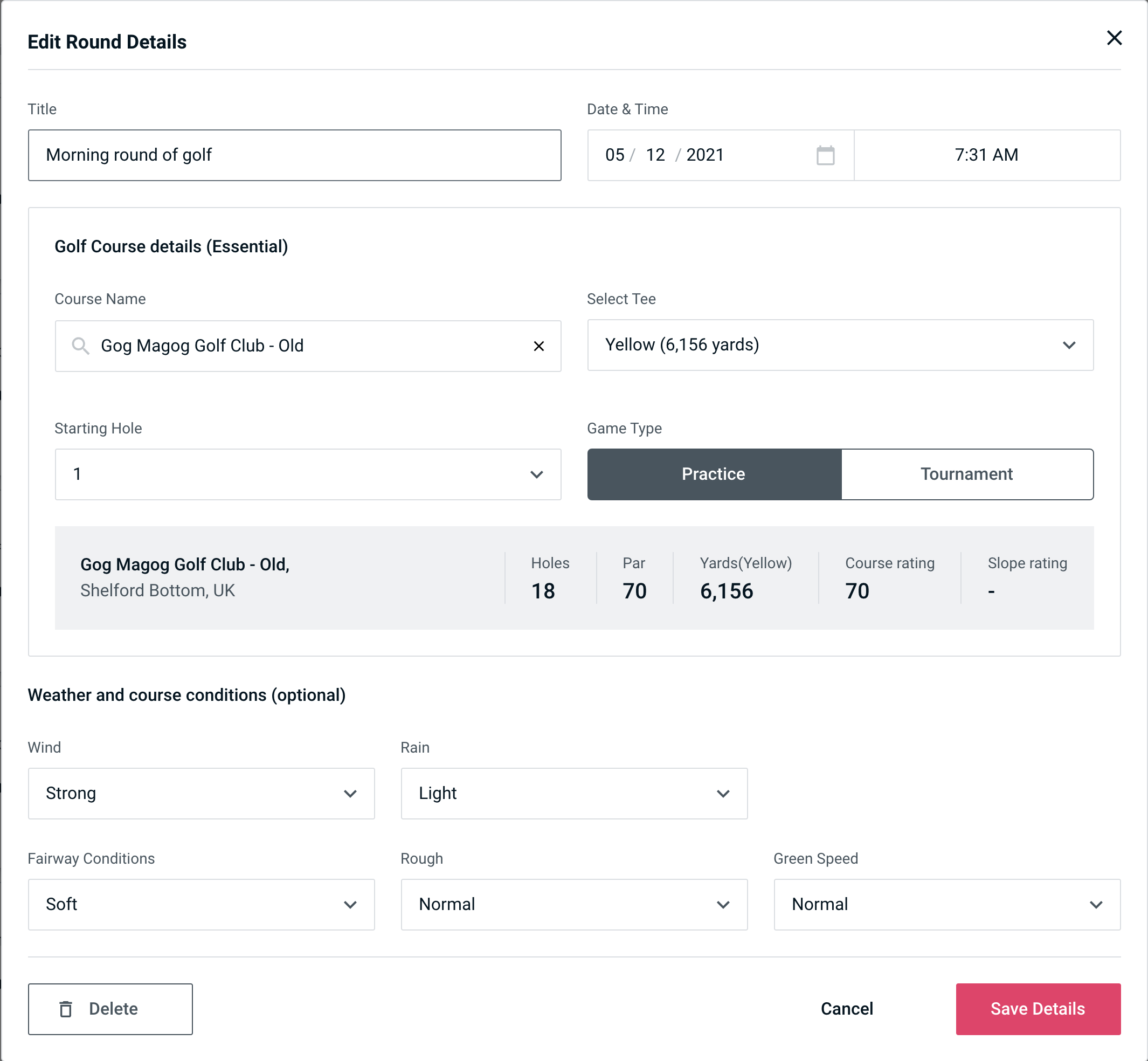Image resolution: width=1148 pixels, height=1061 pixels.
Task: Click the search icon in Course Name field
Action: (x=80, y=346)
